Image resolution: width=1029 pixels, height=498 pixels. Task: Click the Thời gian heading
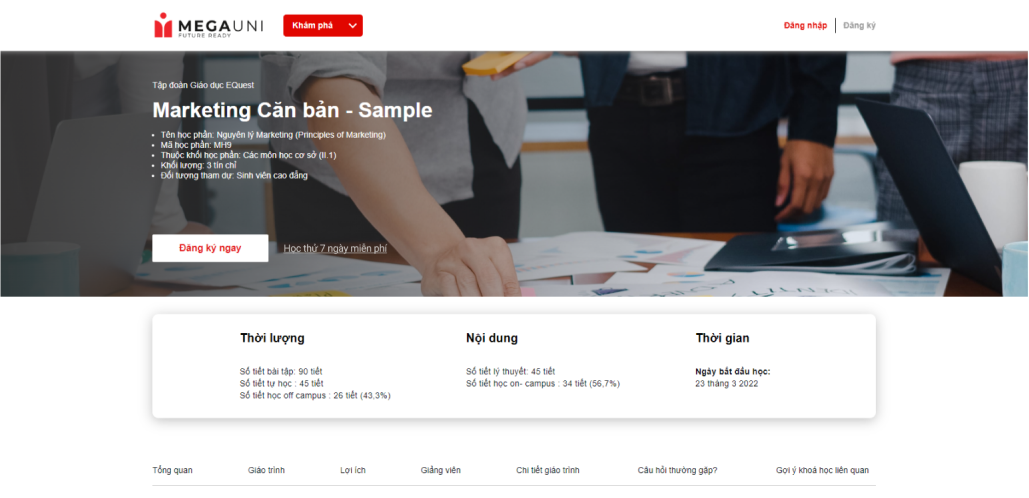point(723,339)
